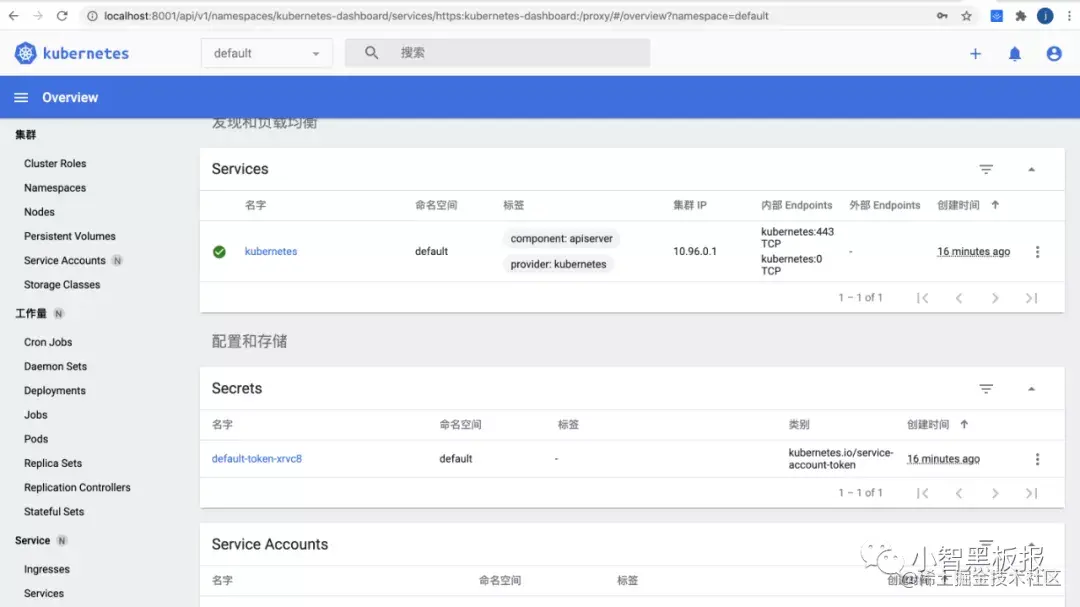Go to last page of Services
Viewport: 1080px width, 607px height.
[1031, 298]
